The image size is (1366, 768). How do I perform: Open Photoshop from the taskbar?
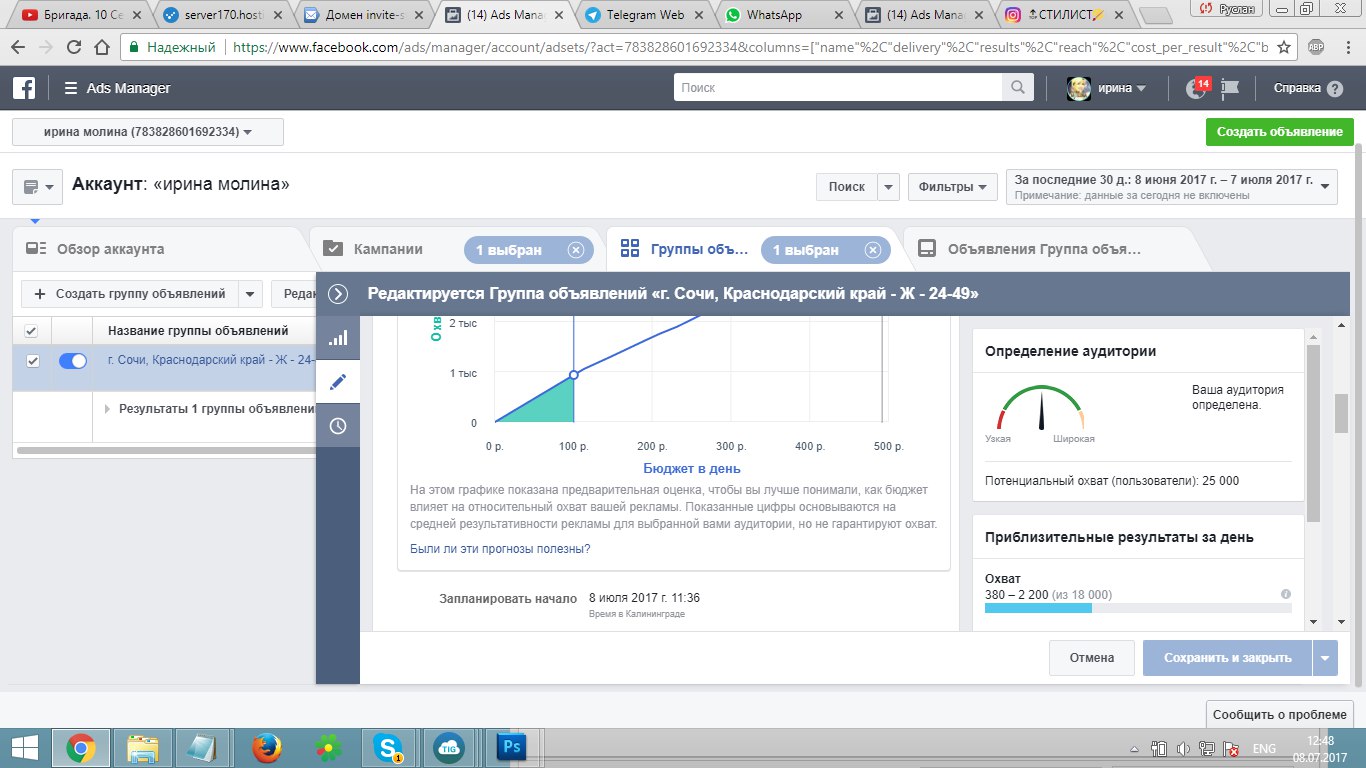pyautogui.click(x=511, y=747)
